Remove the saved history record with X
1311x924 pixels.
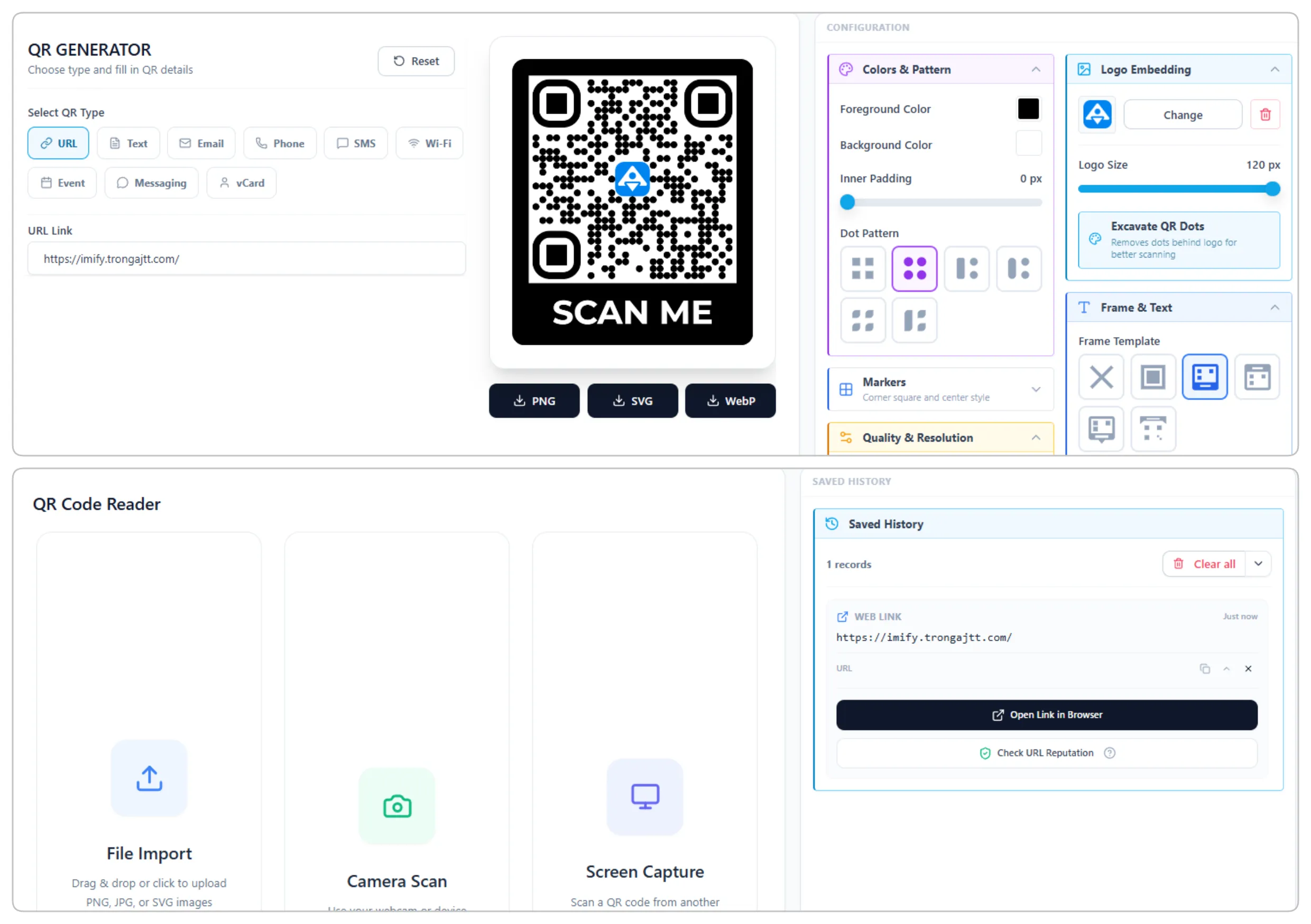[x=1248, y=669]
